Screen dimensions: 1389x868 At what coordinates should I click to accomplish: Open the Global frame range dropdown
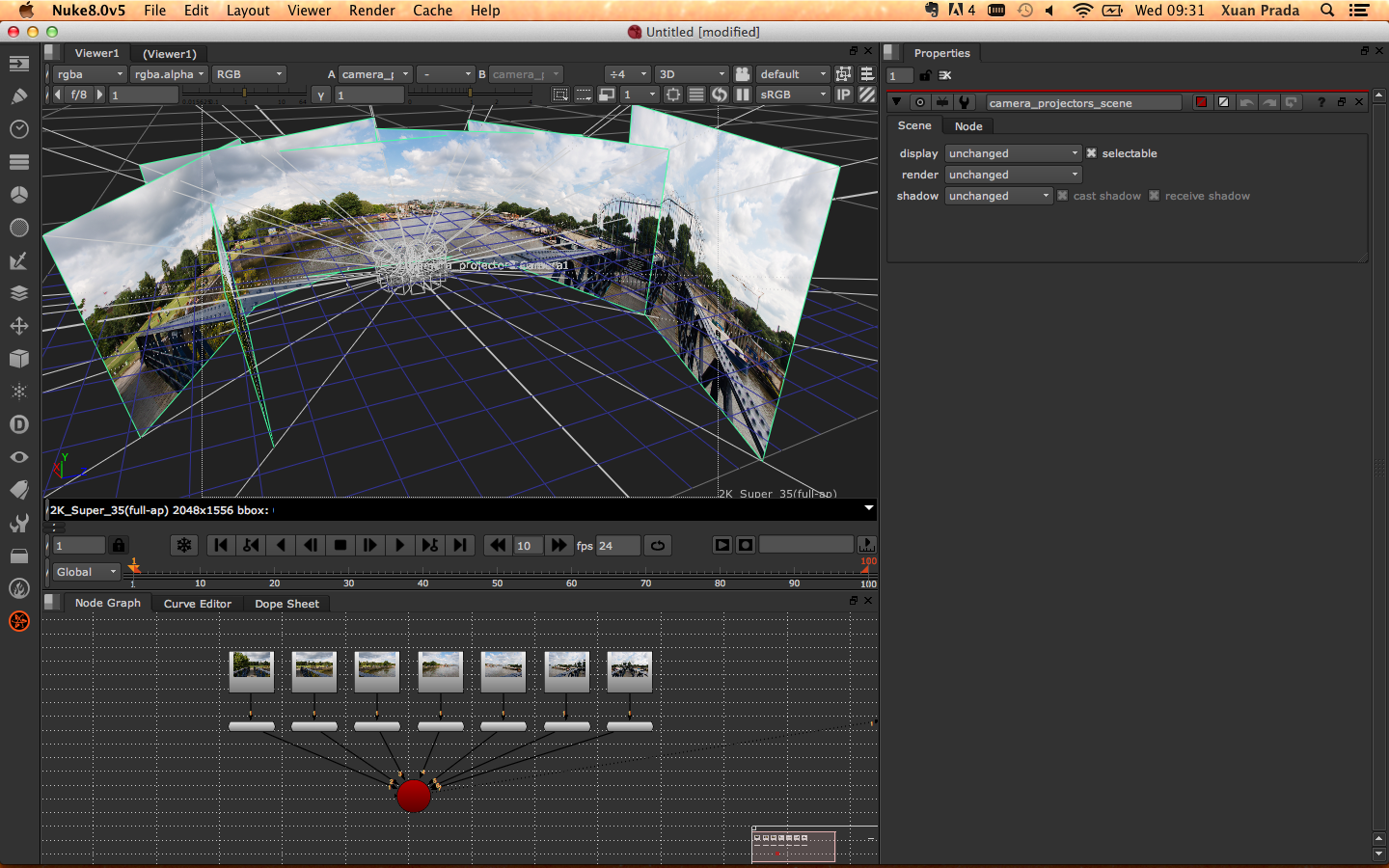point(86,572)
